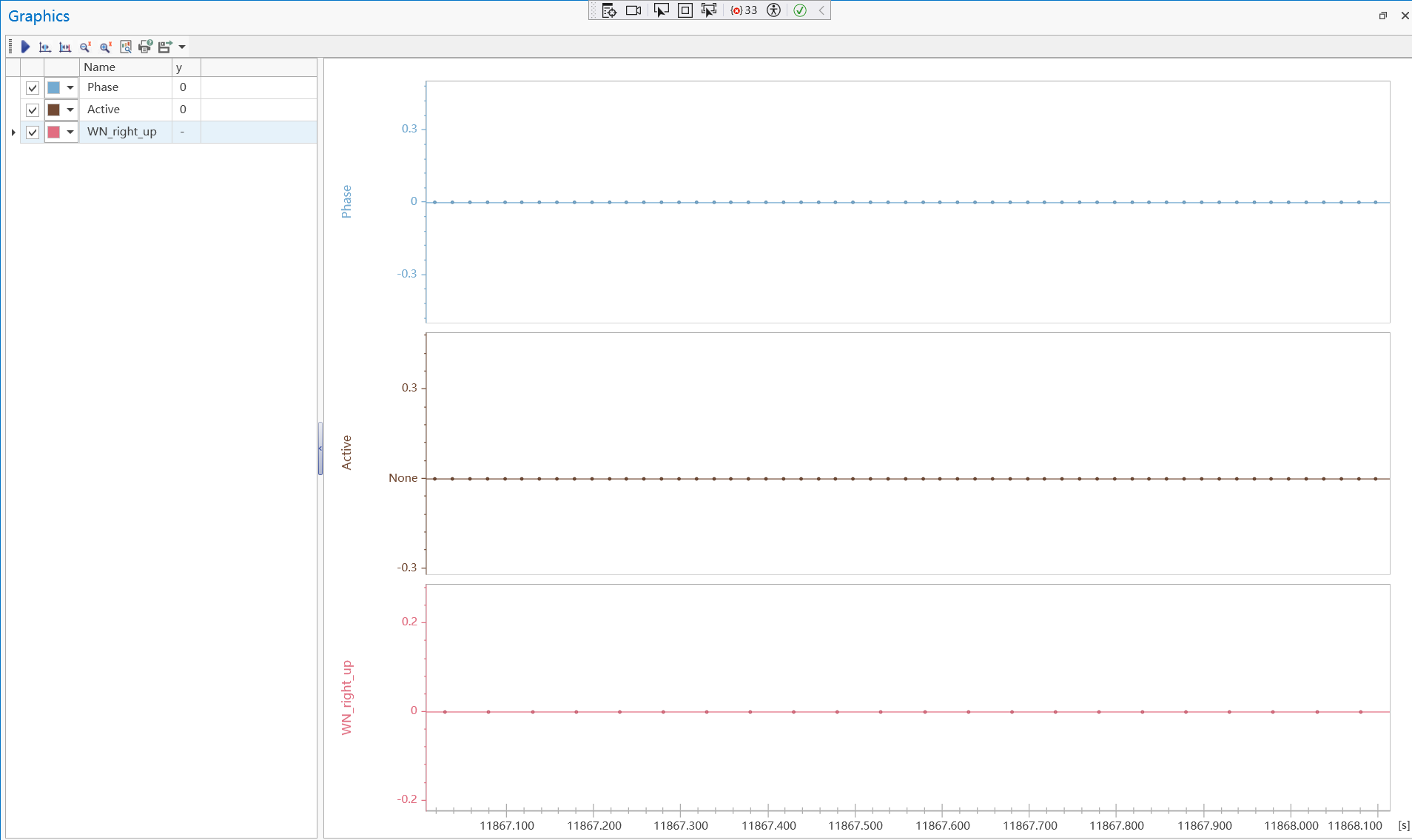Click the blue play/start display button
This screenshot has height=840, width=1412.
25,47
